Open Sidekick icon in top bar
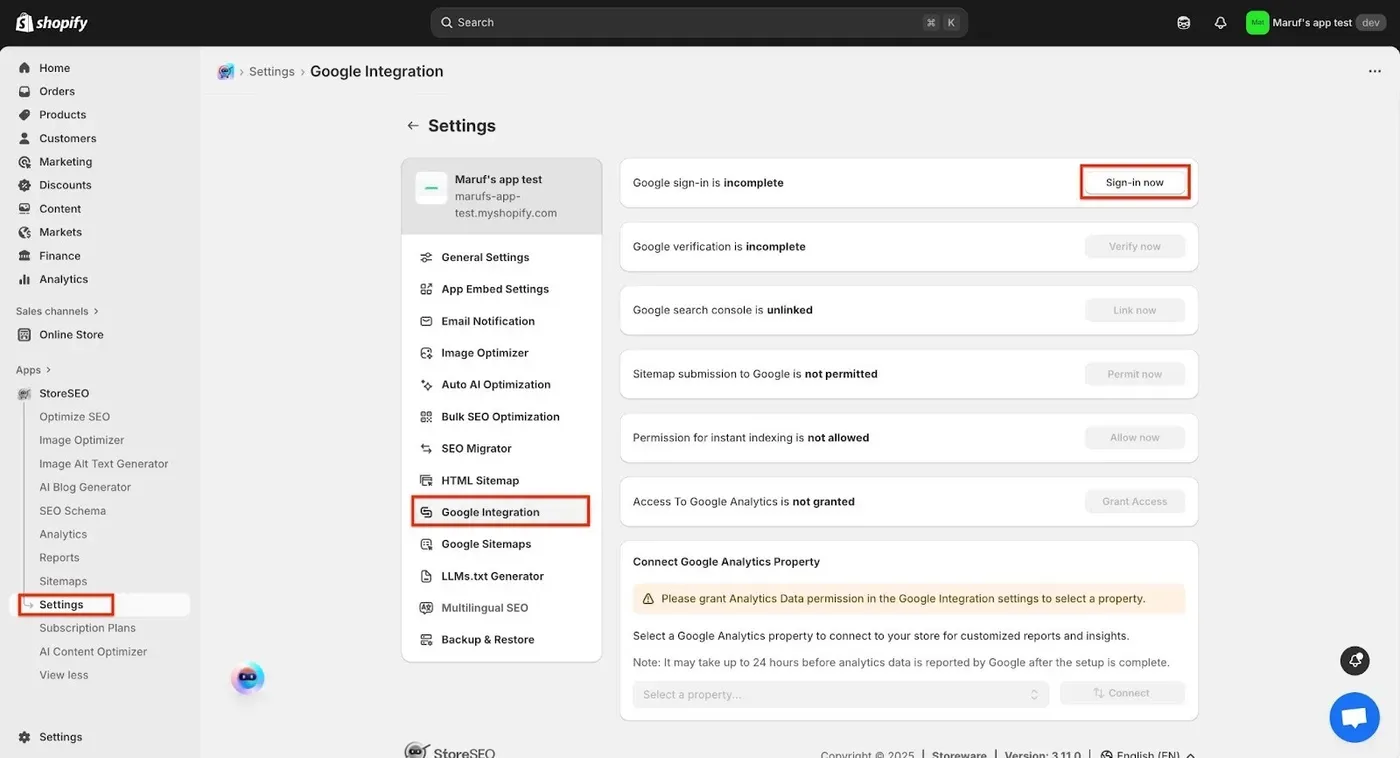1400x758 pixels. pos(1184,22)
